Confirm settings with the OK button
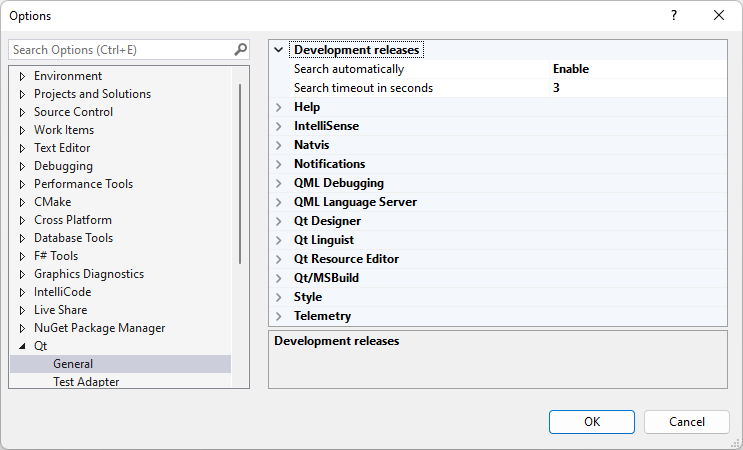Viewport: 743px width, 450px height. click(592, 422)
